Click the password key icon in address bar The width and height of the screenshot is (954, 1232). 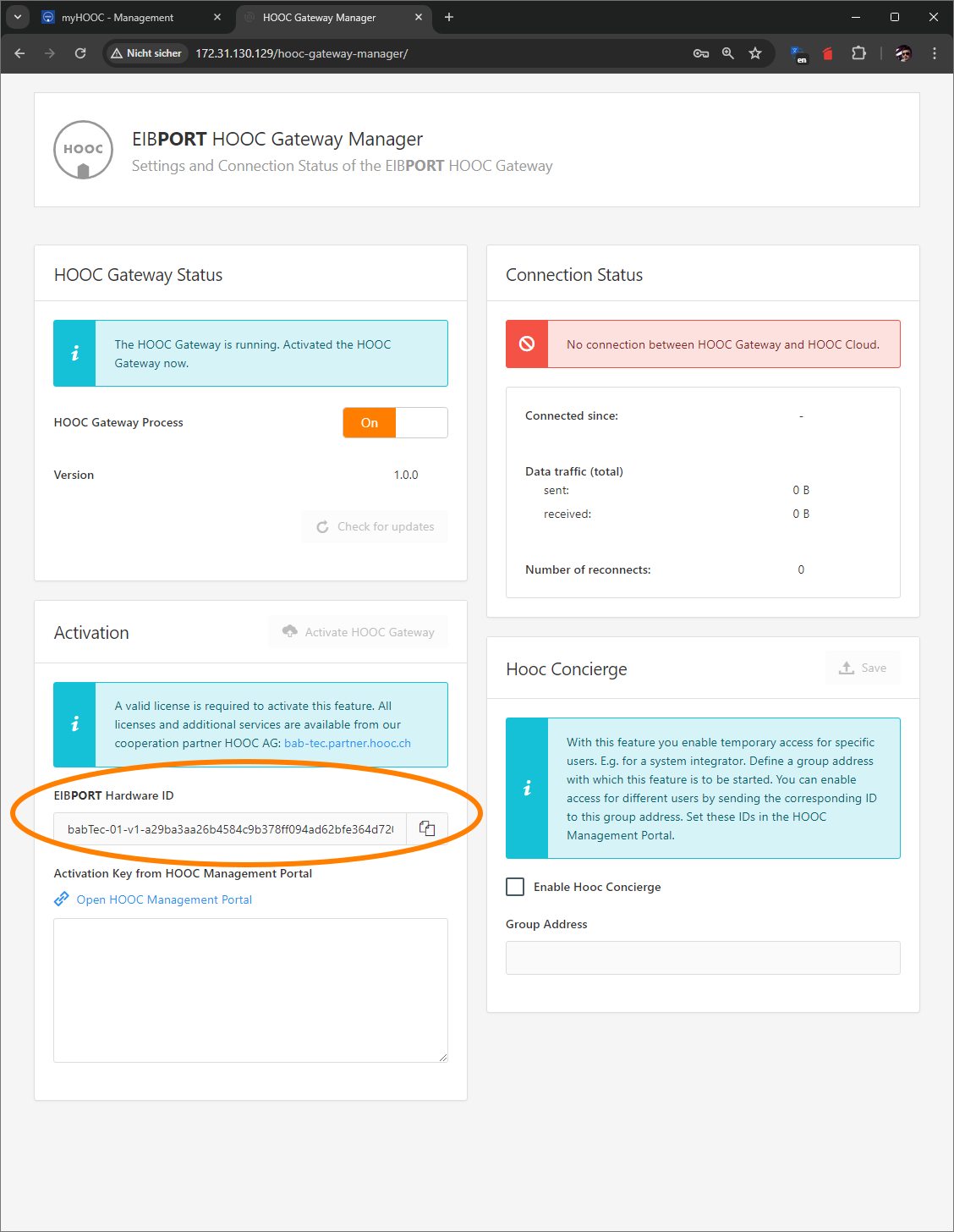700,53
